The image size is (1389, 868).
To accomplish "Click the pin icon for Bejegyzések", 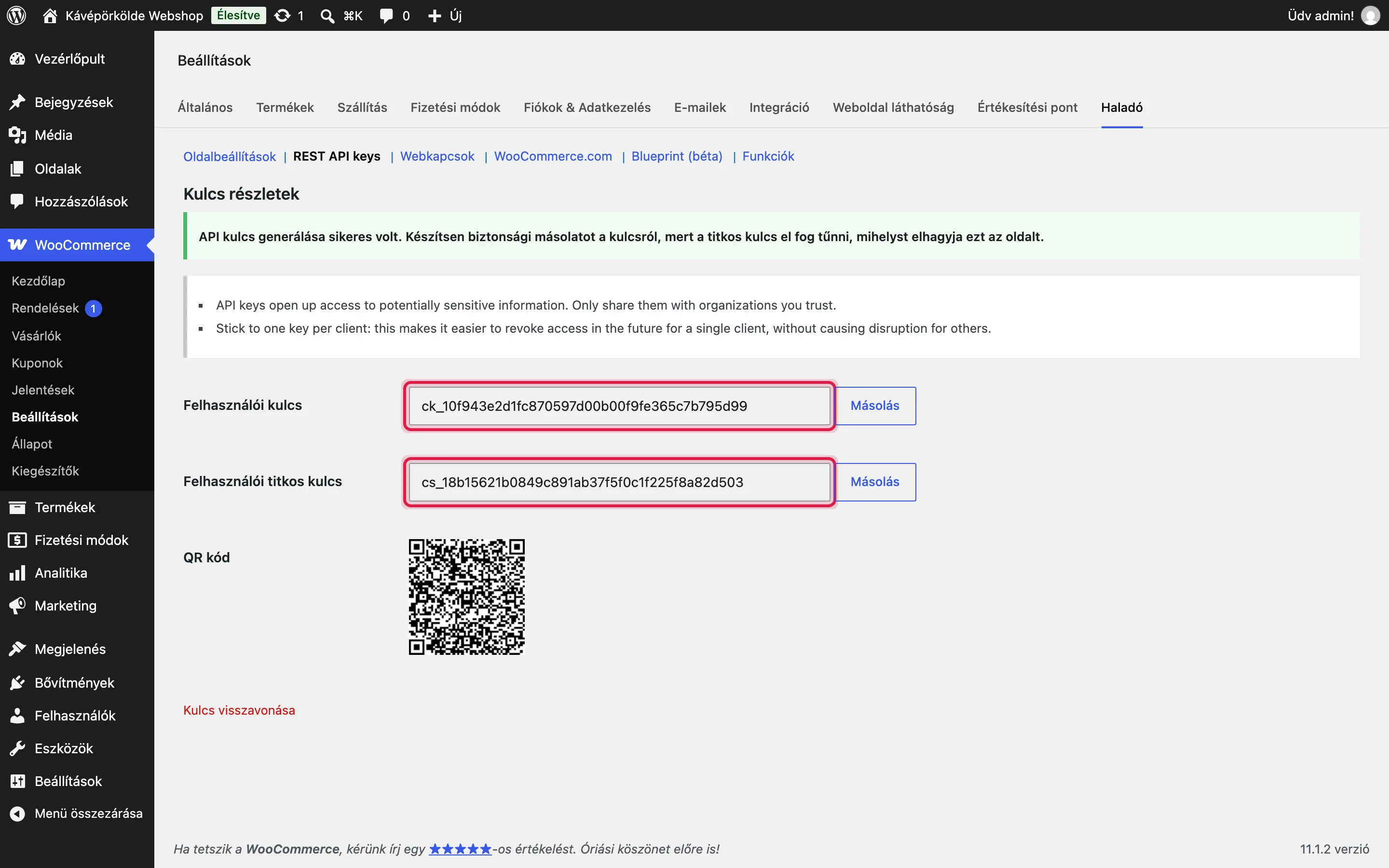I will (18, 102).
